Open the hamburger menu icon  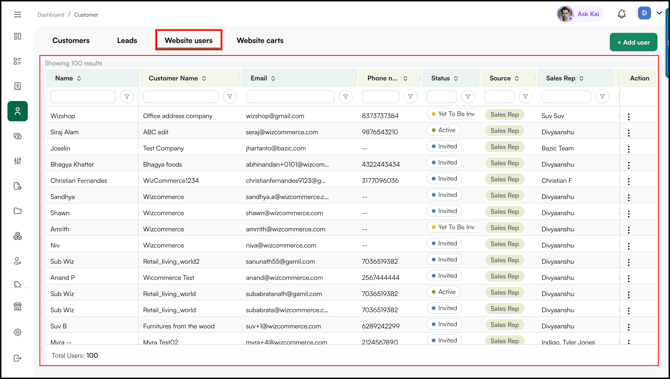18,15
